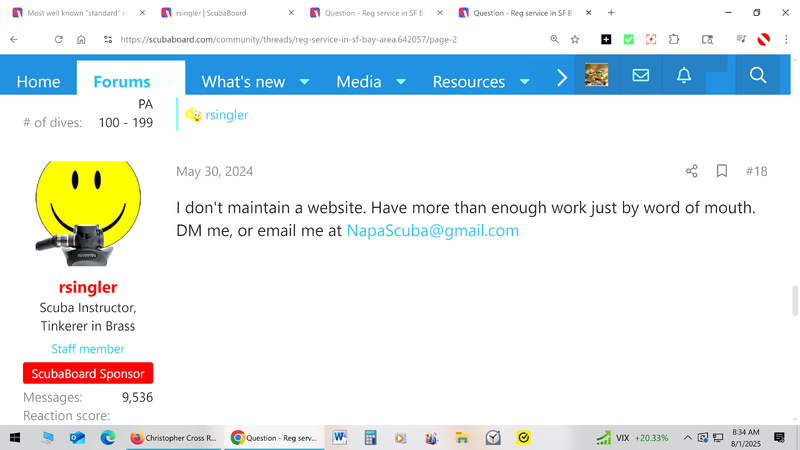Viewport: 800px width, 450px height.
Task: Open Word from the Windows taskbar
Action: pos(339,437)
